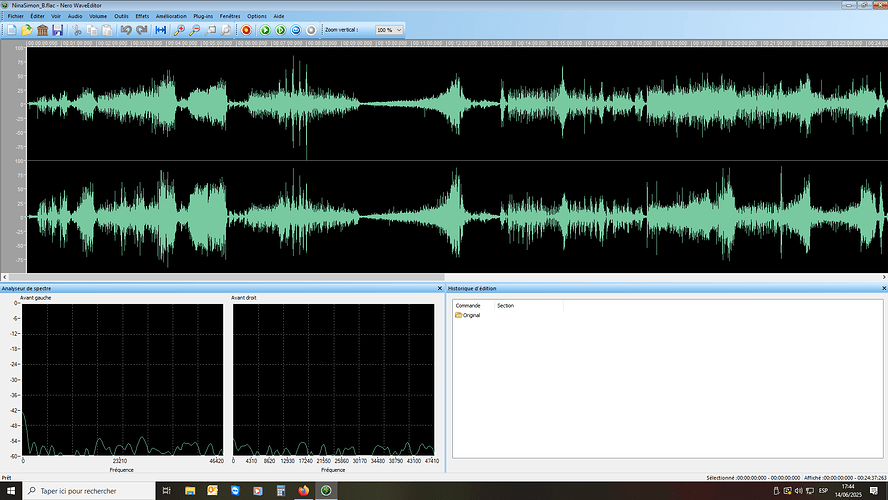
Task: Create a new audio file
Action: (x=11, y=30)
